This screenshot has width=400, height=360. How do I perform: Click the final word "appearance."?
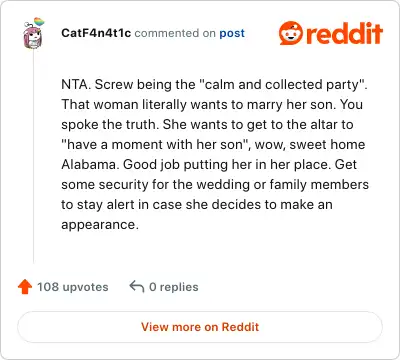(x=100, y=225)
